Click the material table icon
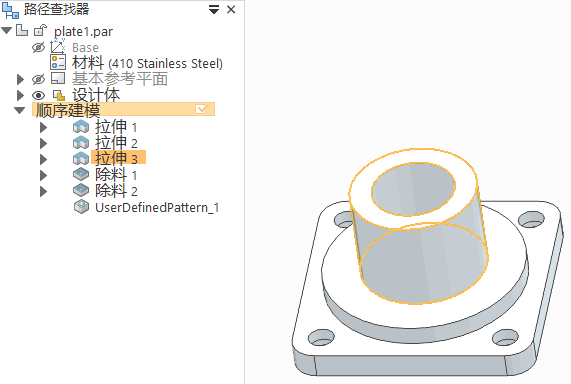This screenshot has height=384, width=571. pos(58,62)
